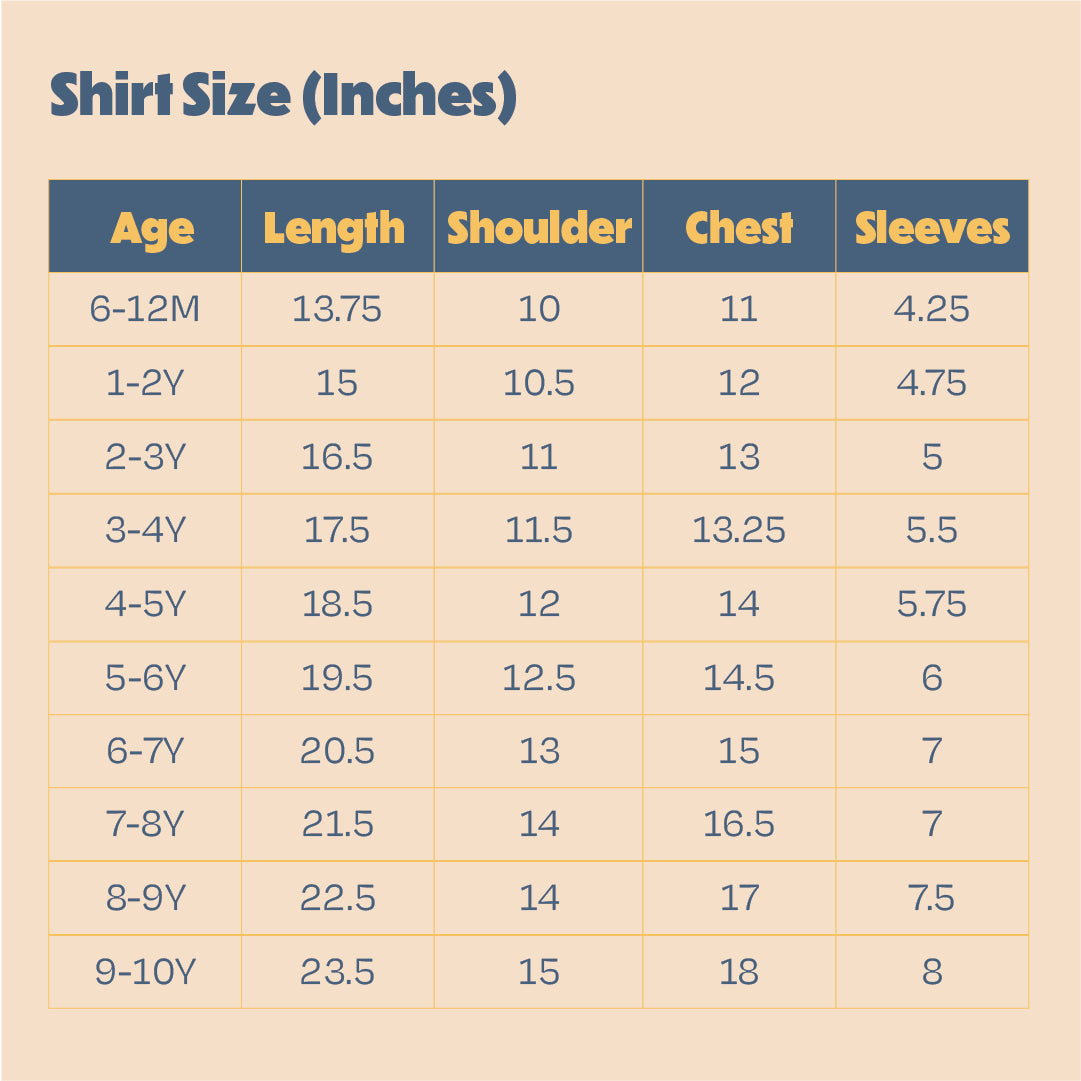Screen dimensions: 1081x1081
Task: Select the 8-9Y age cell
Action: tap(145, 898)
